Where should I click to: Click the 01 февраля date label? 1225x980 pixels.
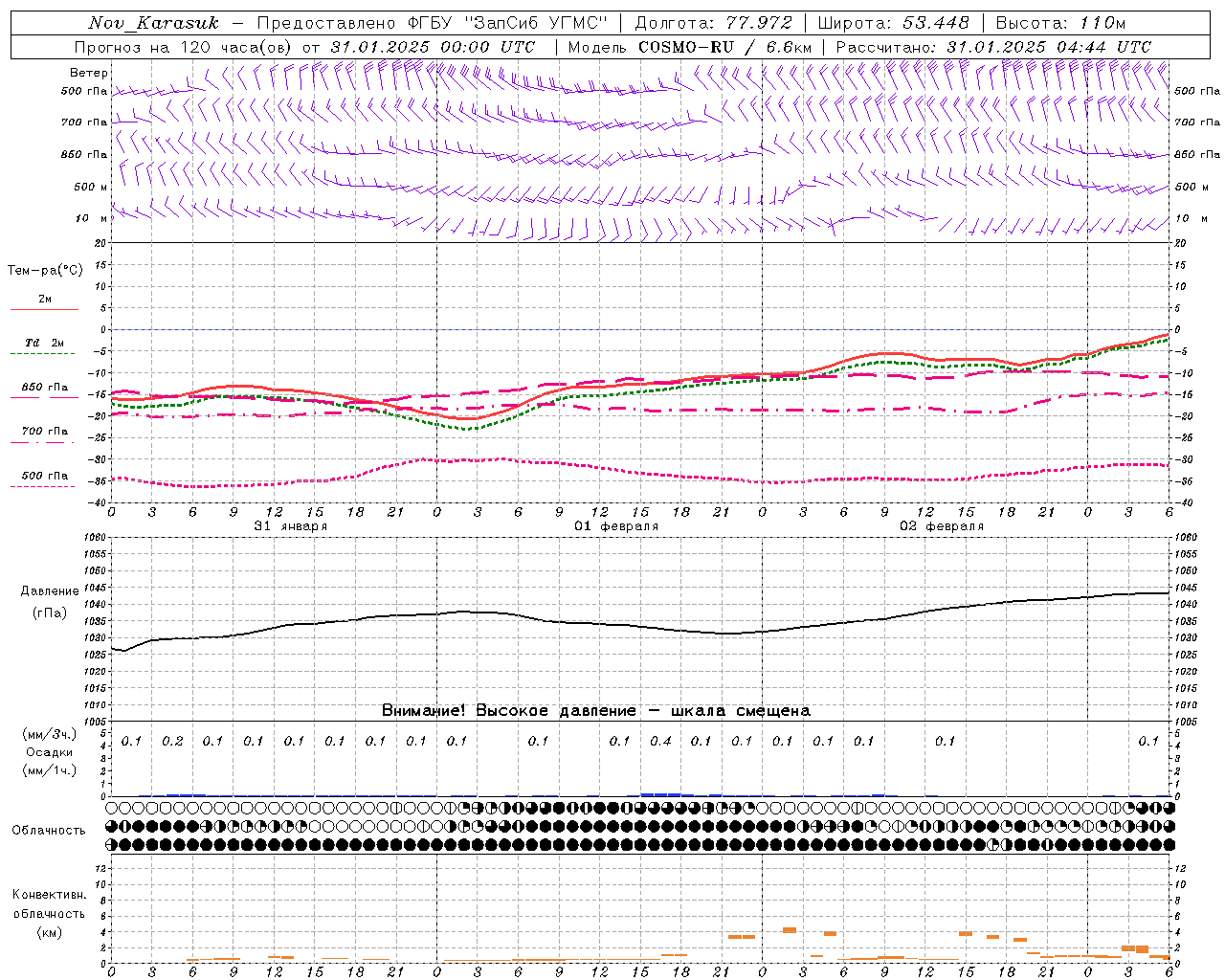point(616,526)
